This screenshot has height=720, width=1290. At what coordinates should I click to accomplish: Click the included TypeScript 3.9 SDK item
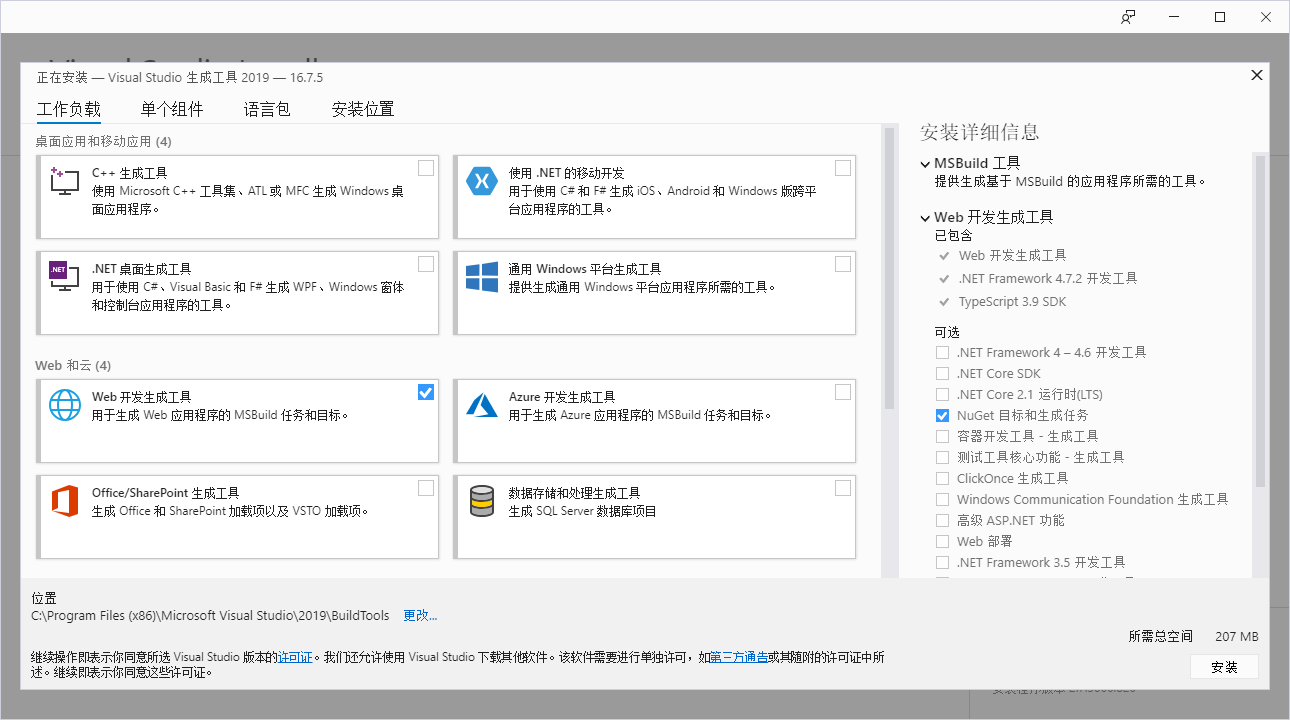[x=1013, y=302]
